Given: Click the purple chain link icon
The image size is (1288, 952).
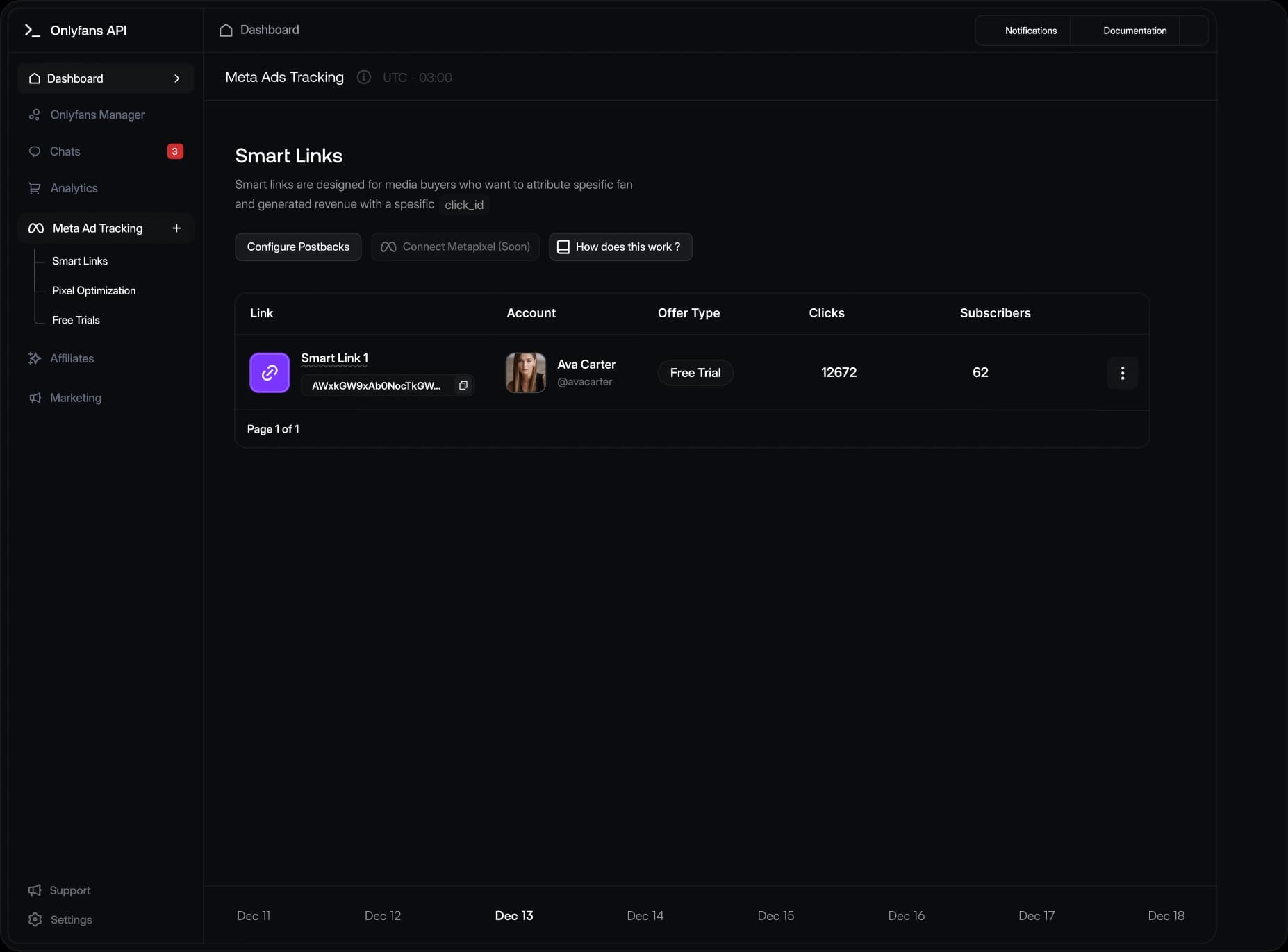Looking at the screenshot, I should (270, 373).
